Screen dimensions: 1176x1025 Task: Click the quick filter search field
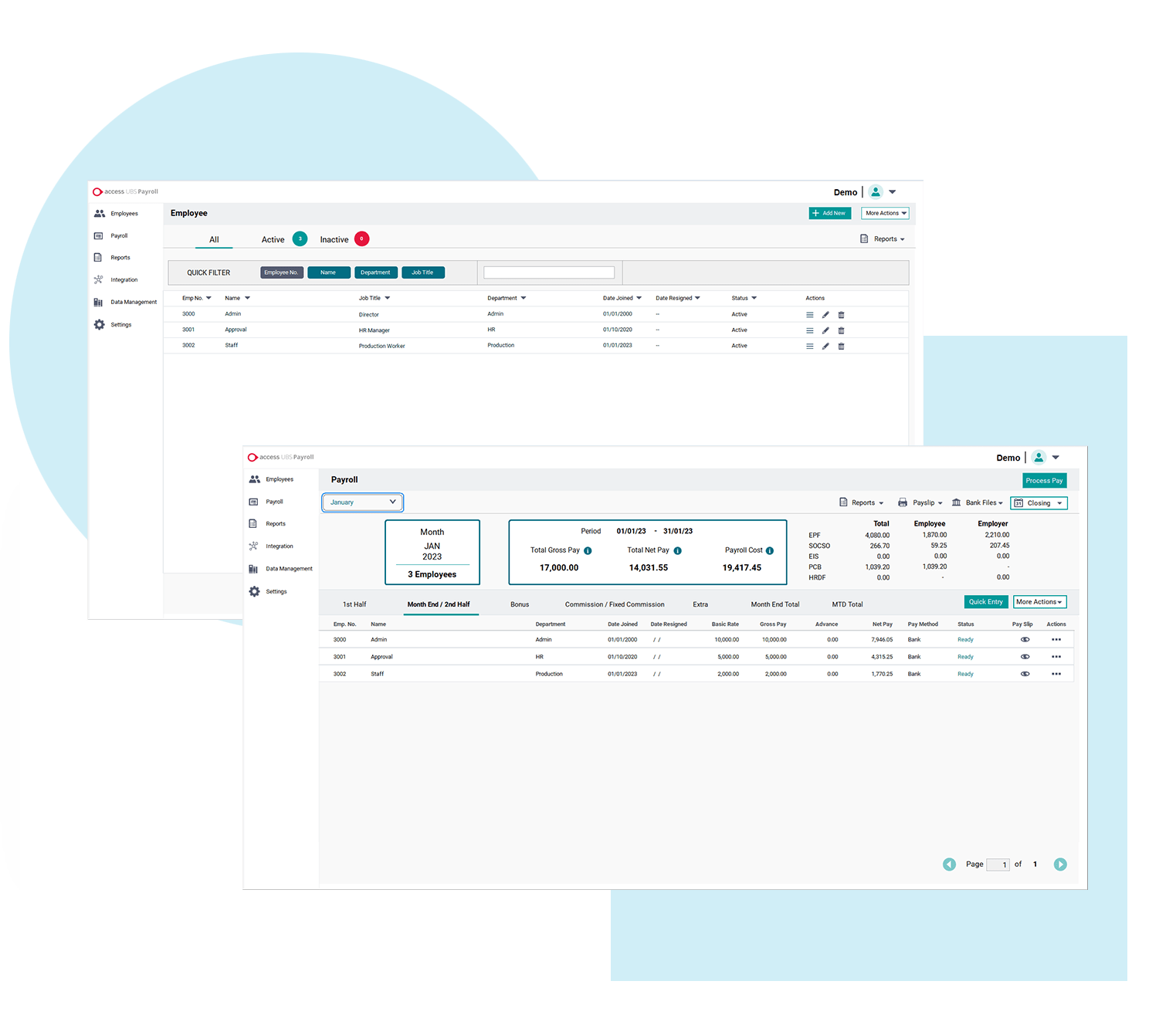click(549, 272)
